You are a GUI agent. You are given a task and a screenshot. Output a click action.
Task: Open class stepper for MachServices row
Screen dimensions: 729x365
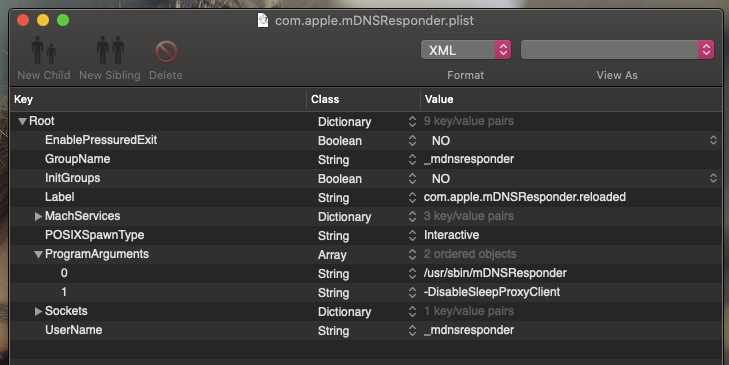[x=412, y=217]
